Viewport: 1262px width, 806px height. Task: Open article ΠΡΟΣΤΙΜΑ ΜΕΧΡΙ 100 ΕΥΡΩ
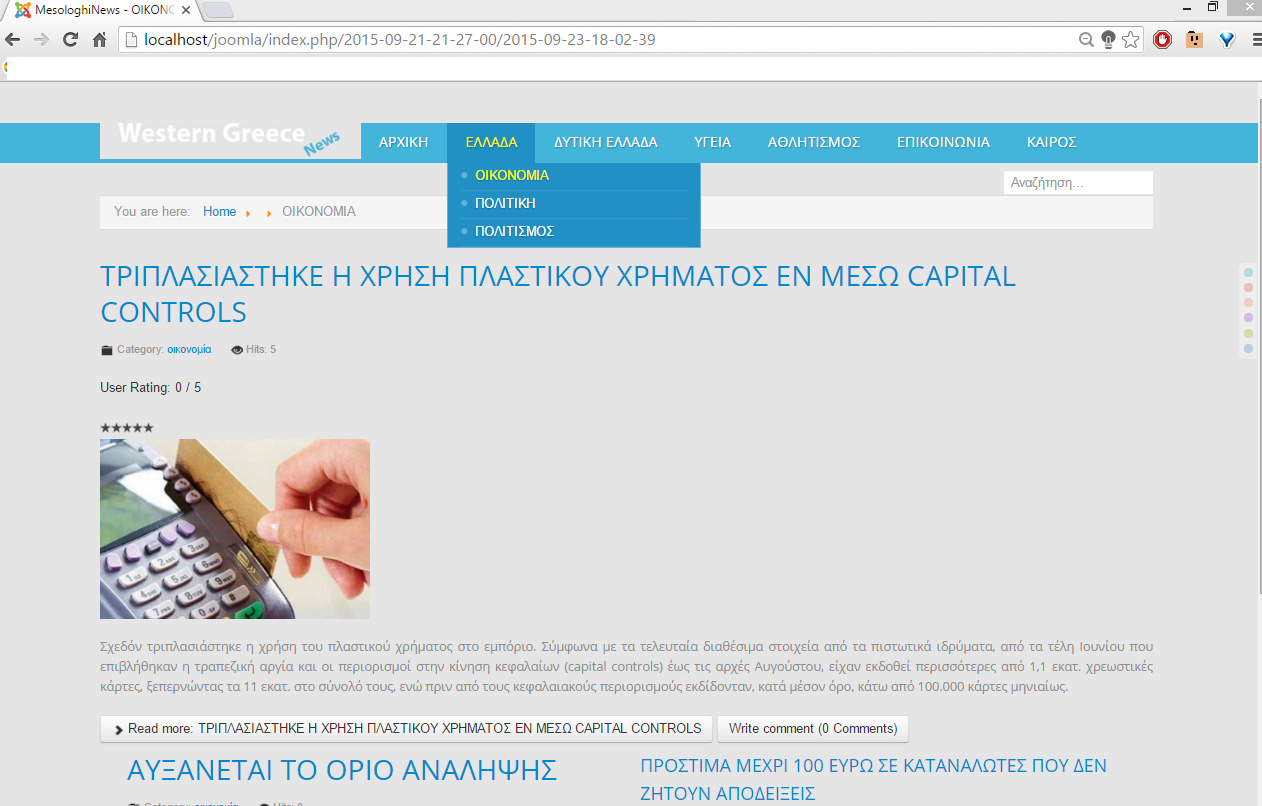(873, 779)
